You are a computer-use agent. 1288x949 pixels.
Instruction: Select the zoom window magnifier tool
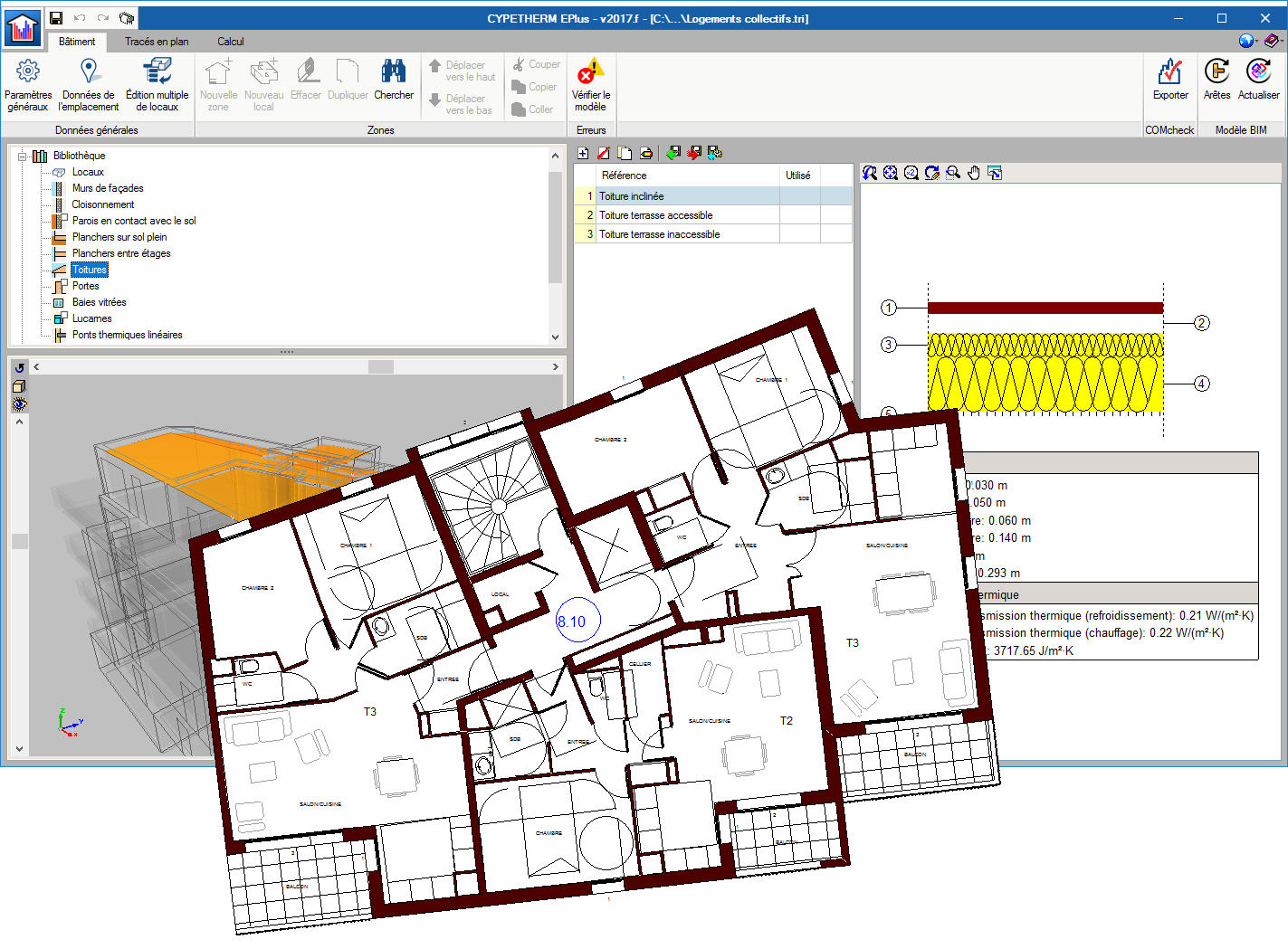click(953, 173)
